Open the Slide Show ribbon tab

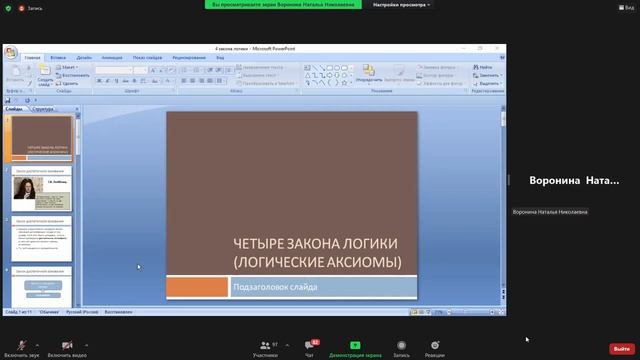(147, 58)
